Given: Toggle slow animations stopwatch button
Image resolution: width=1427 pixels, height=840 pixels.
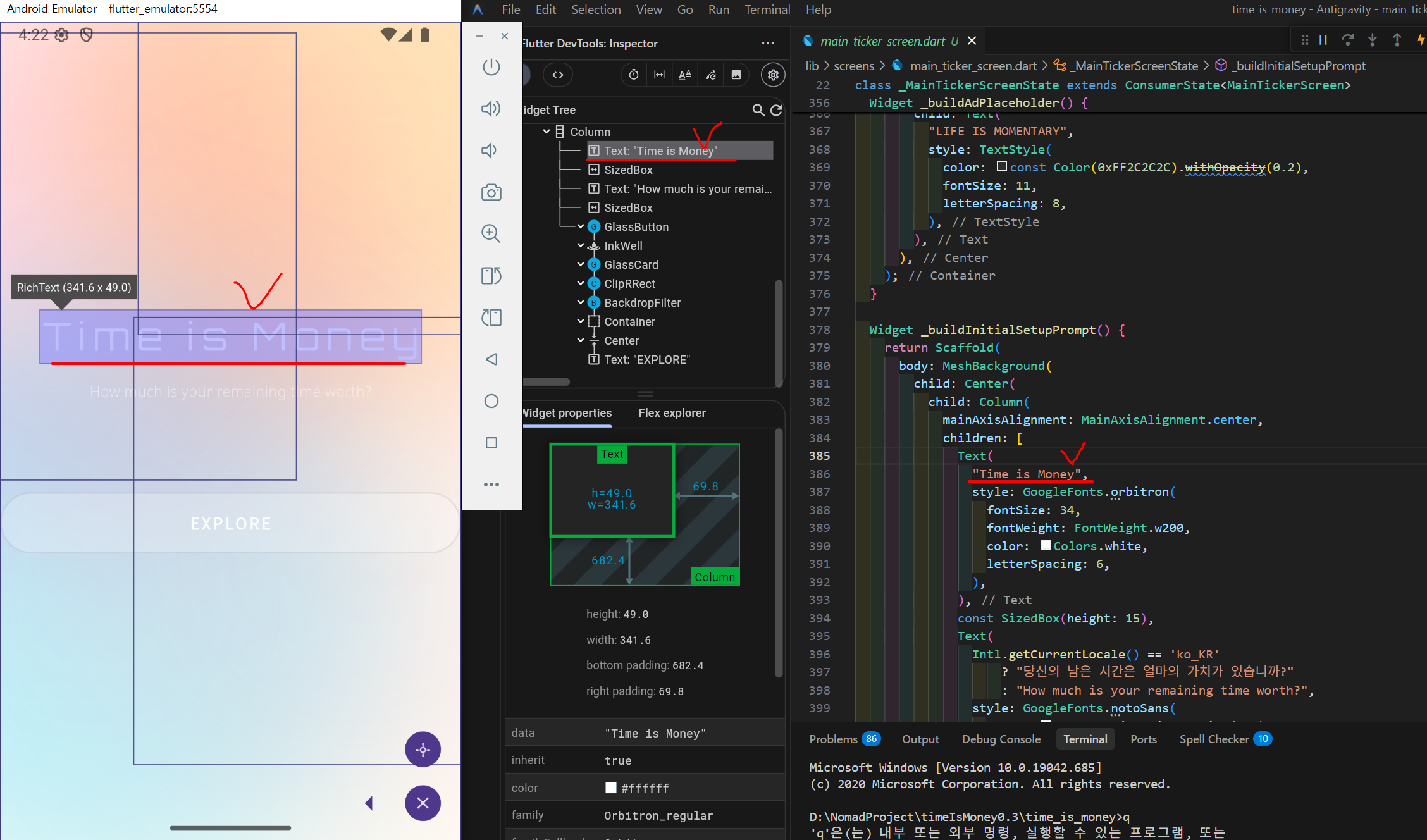Looking at the screenshot, I should coord(634,75).
